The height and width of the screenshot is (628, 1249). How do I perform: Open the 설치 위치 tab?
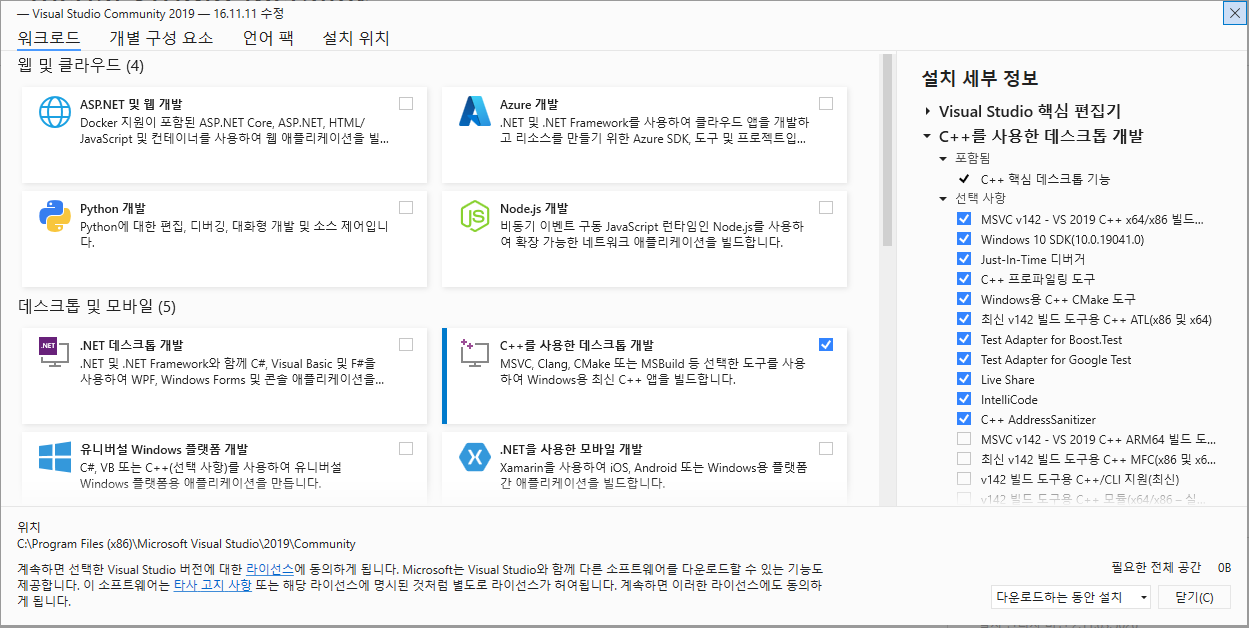(x=356, y=38)
